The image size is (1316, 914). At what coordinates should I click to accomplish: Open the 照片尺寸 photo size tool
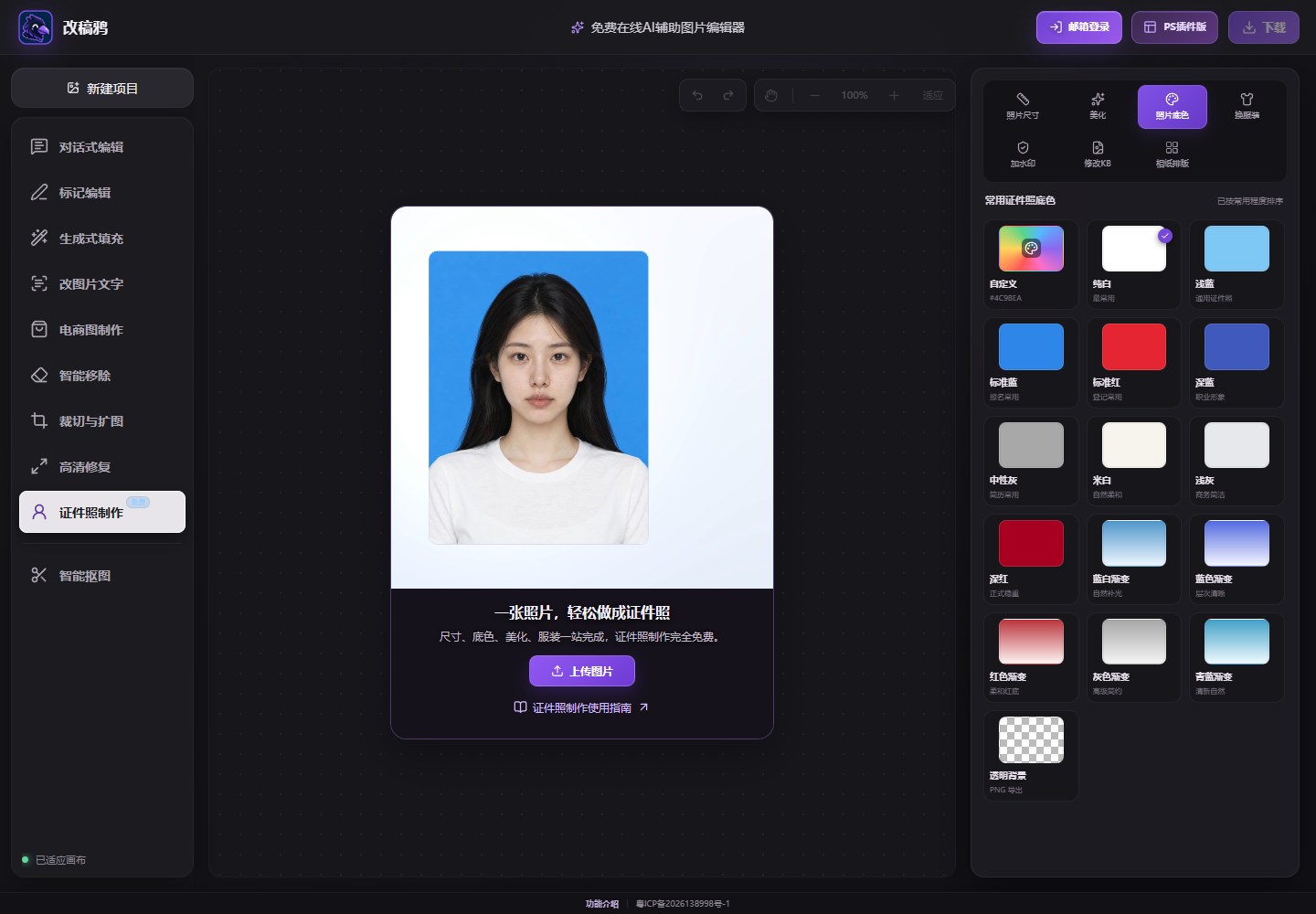pos(1023,106)
